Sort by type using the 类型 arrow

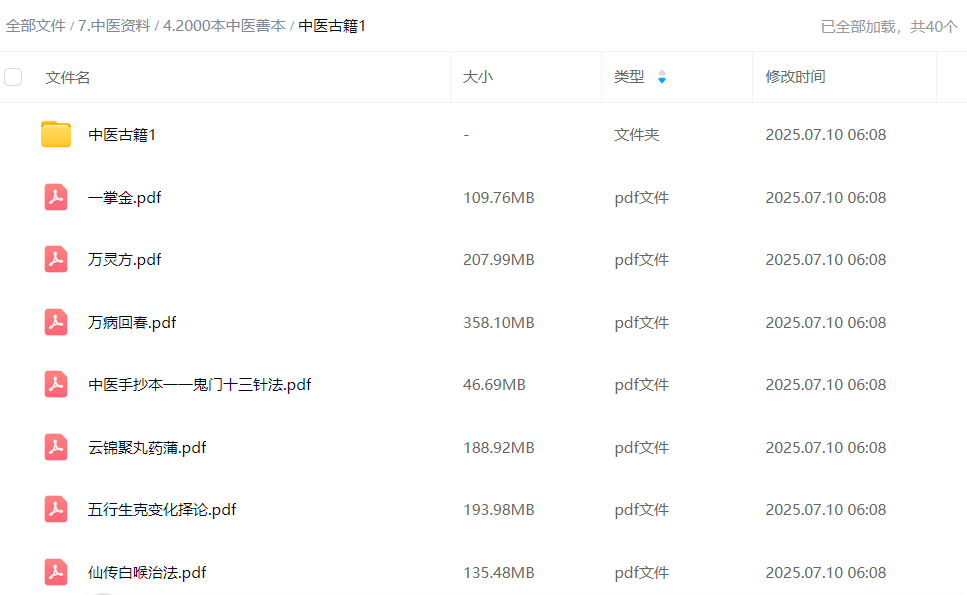tap(661, 78)
